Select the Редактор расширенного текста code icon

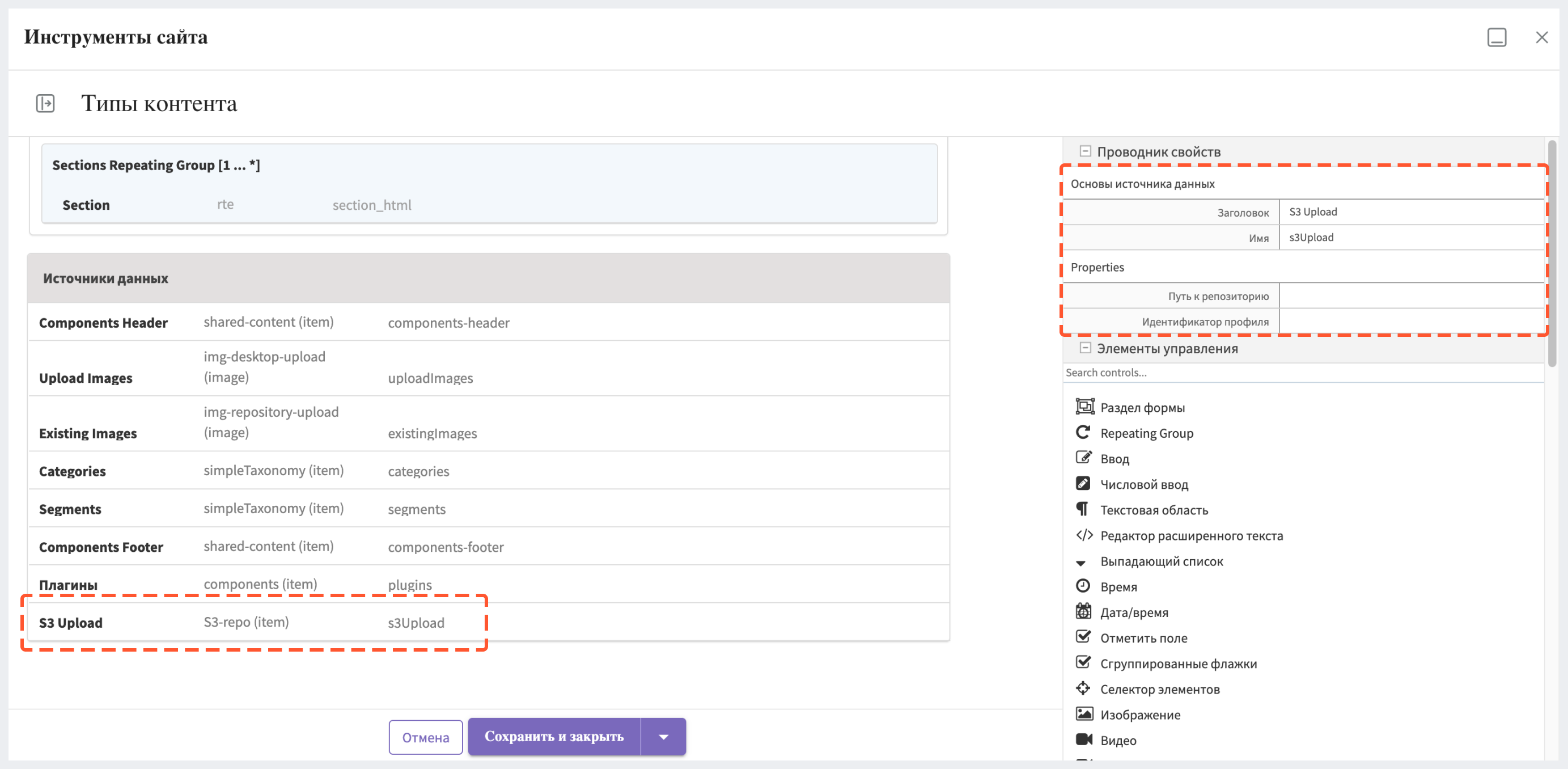click(x=1084, y=535)
